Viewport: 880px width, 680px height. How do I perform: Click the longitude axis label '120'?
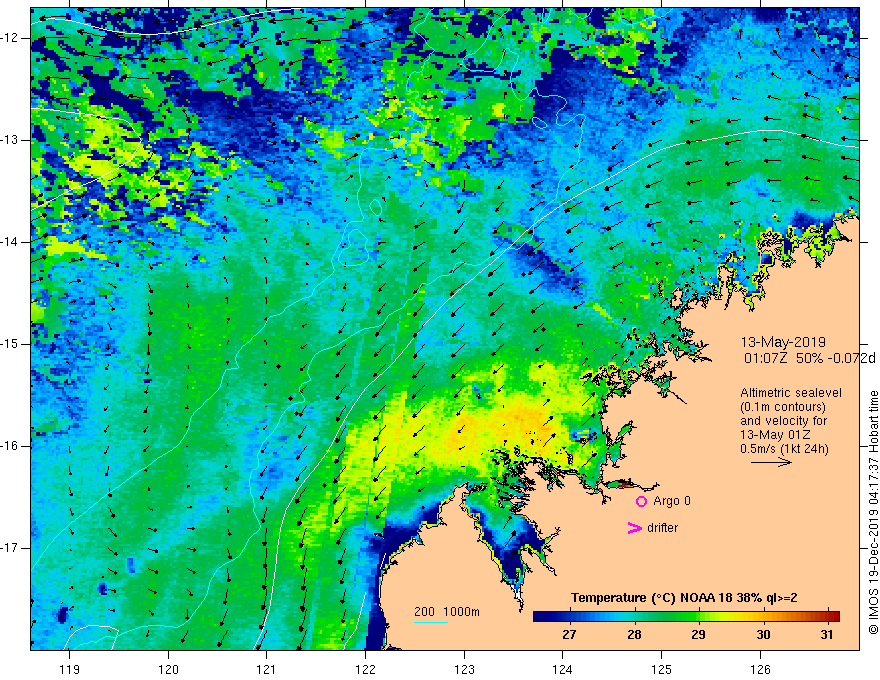(x=168, y=669)
